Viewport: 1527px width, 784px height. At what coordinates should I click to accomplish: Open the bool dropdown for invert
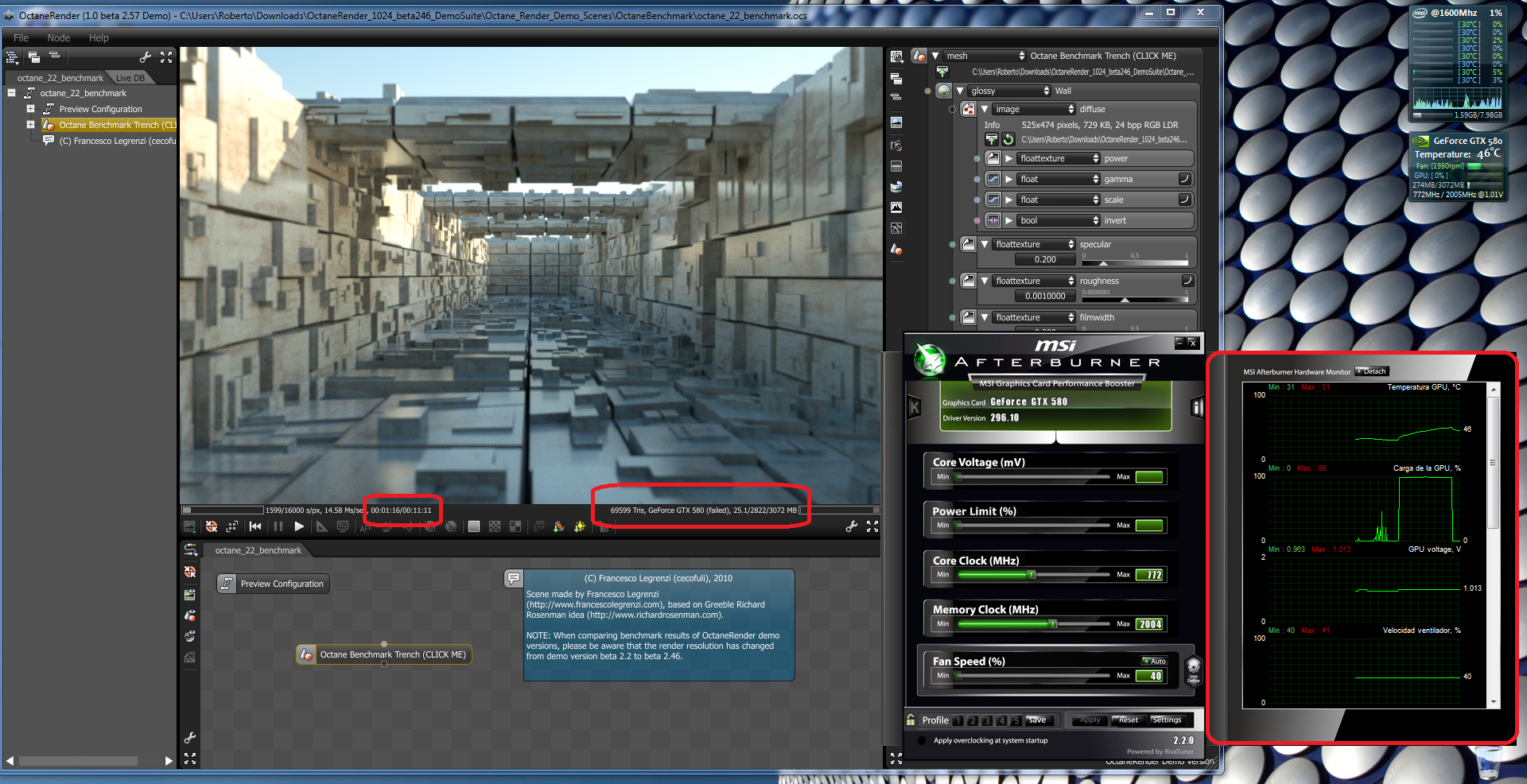[1059, 220]
